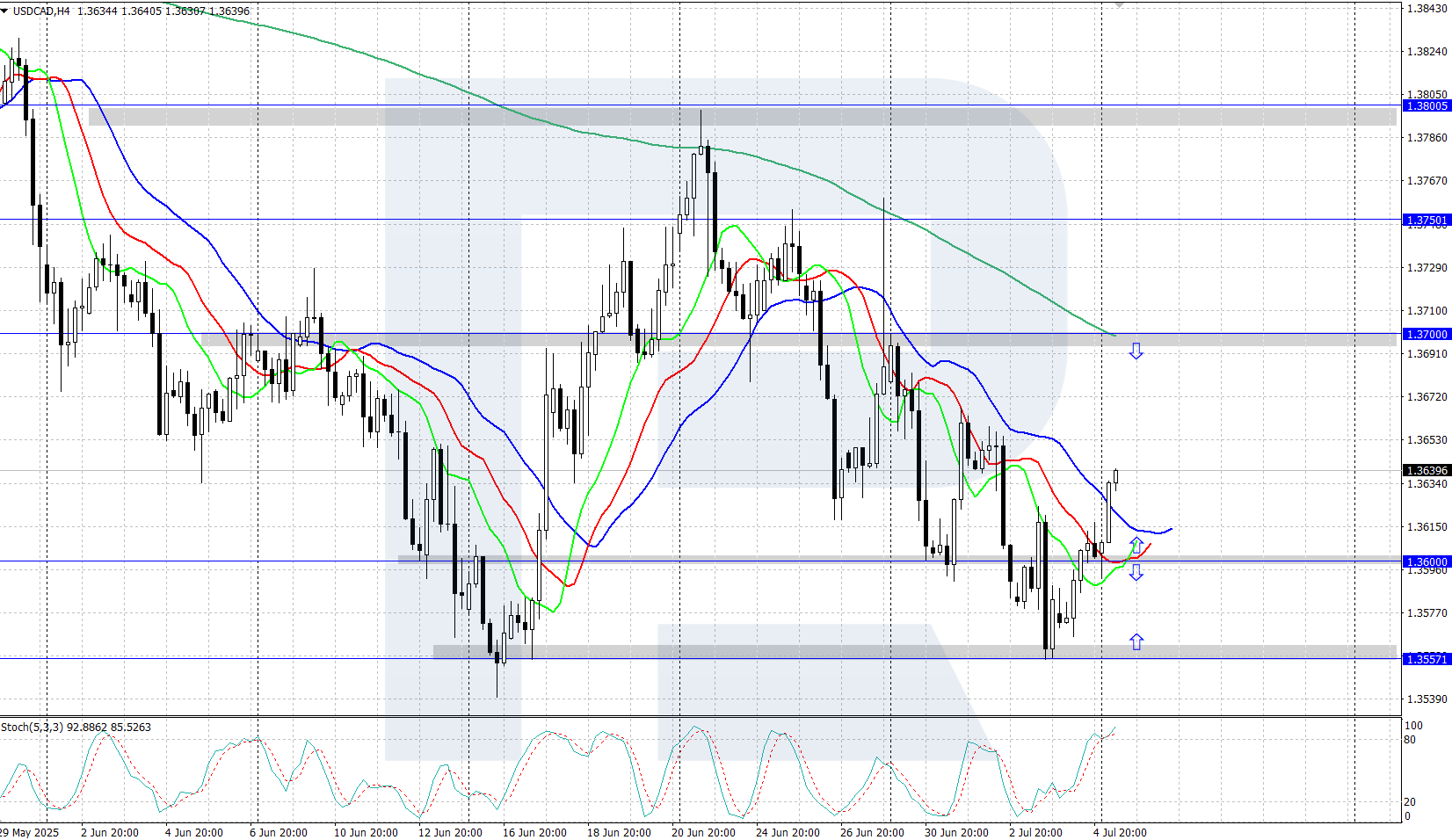Click the grey resistance zone at 1.38005
1452x840 pixels.
pos(742,115)
